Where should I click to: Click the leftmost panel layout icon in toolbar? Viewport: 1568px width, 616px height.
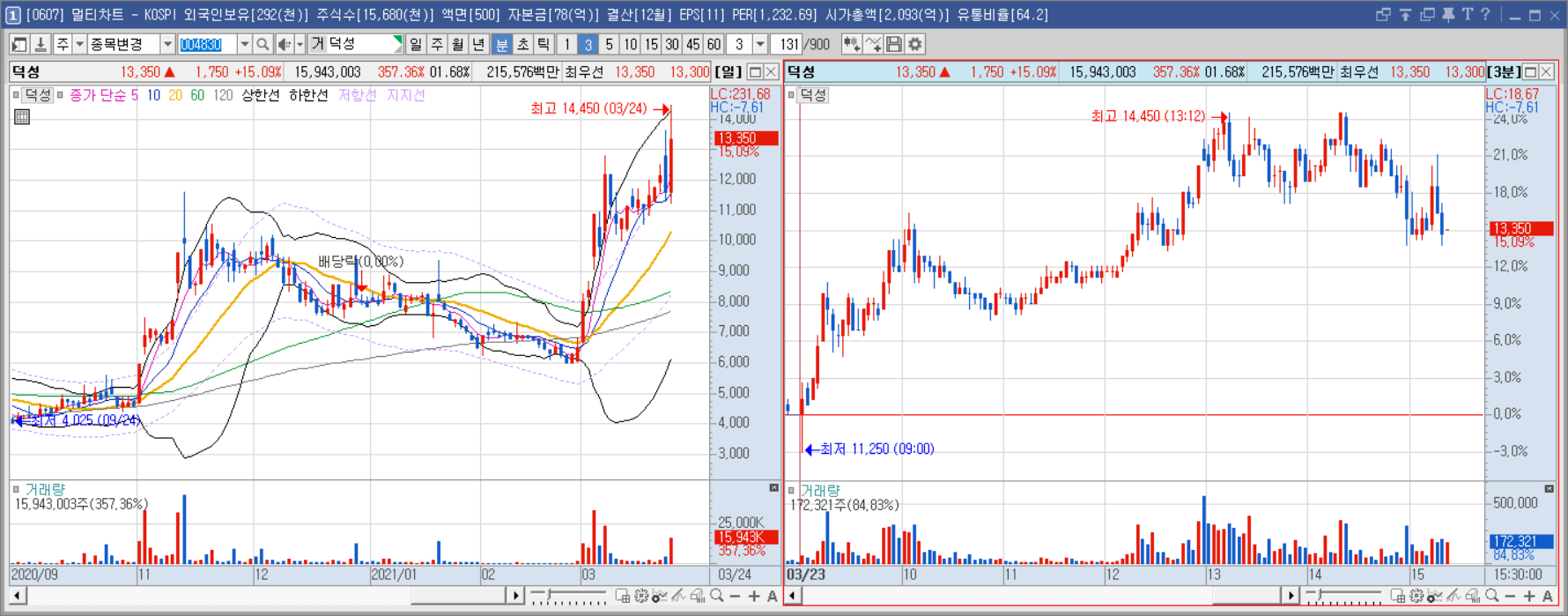[18, 44]
